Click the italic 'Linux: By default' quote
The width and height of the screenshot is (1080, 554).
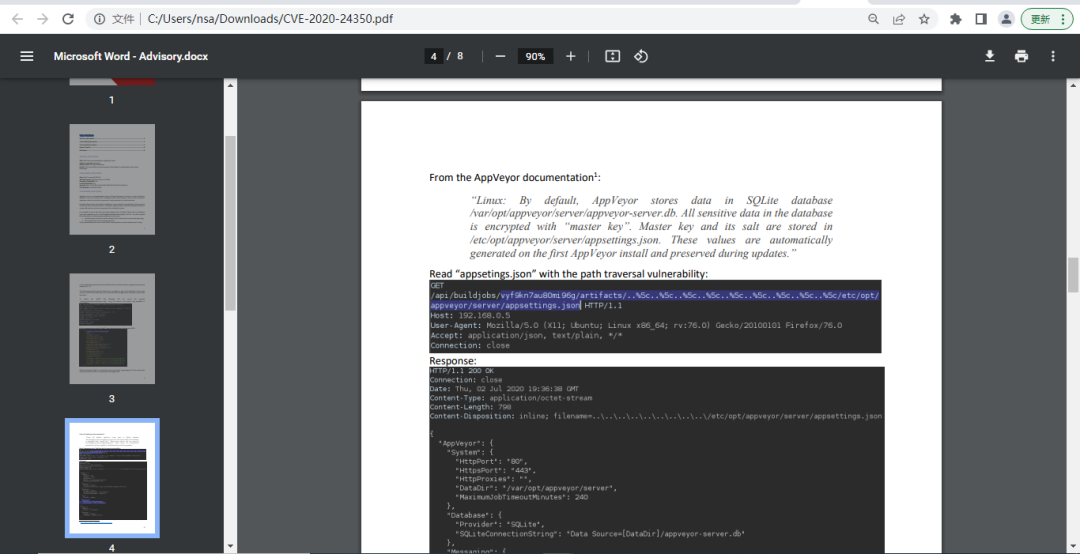point(652,227)
